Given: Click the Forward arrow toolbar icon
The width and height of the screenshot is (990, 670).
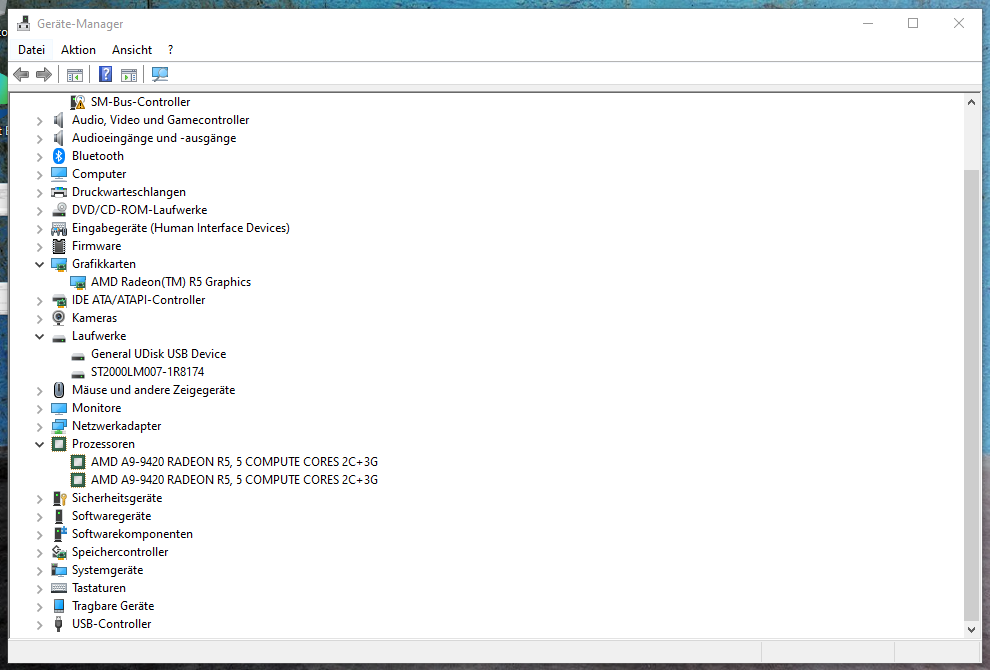Looking at the screenshot, I should 44,75.
